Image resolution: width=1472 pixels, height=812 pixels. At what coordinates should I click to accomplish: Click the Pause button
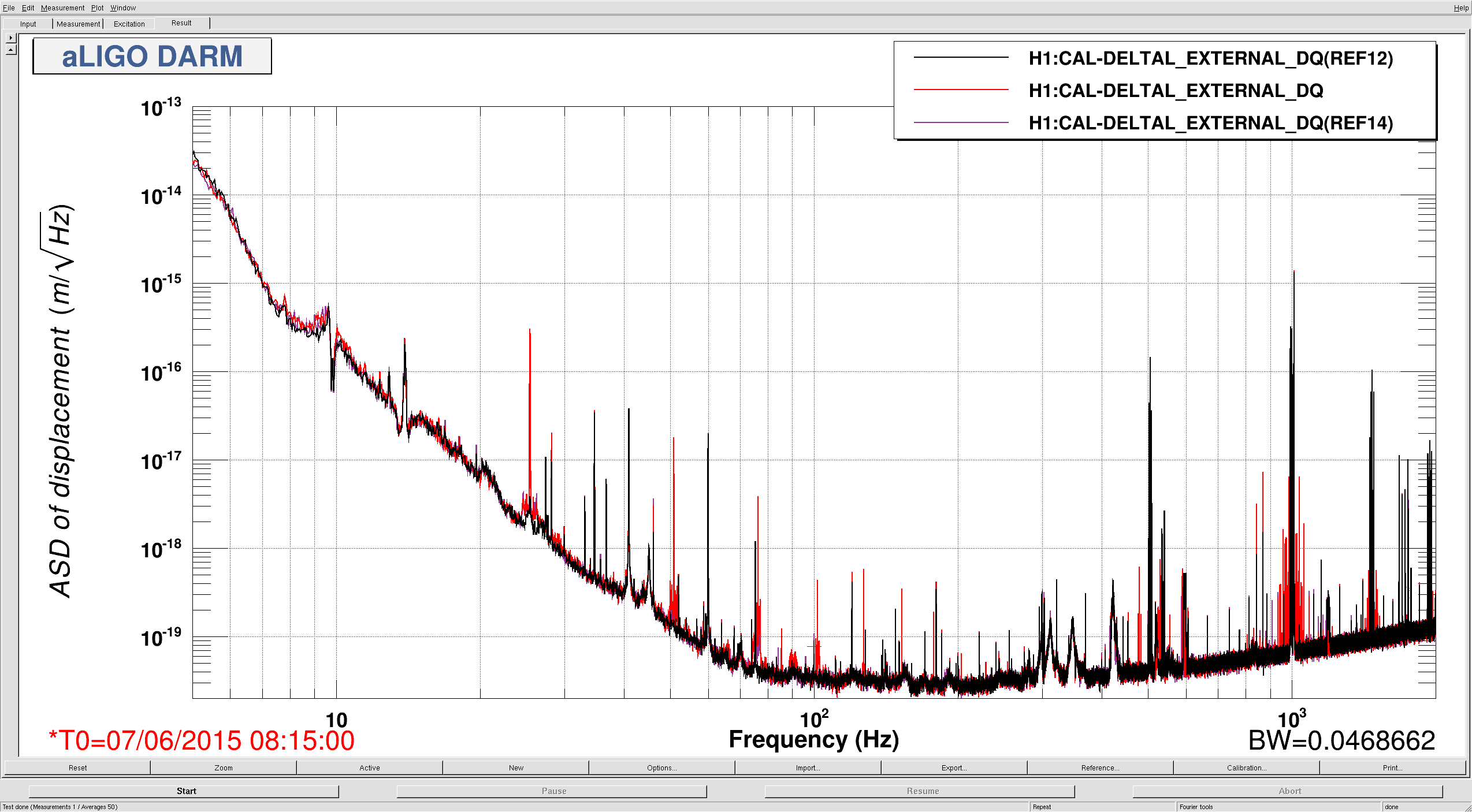552,791
